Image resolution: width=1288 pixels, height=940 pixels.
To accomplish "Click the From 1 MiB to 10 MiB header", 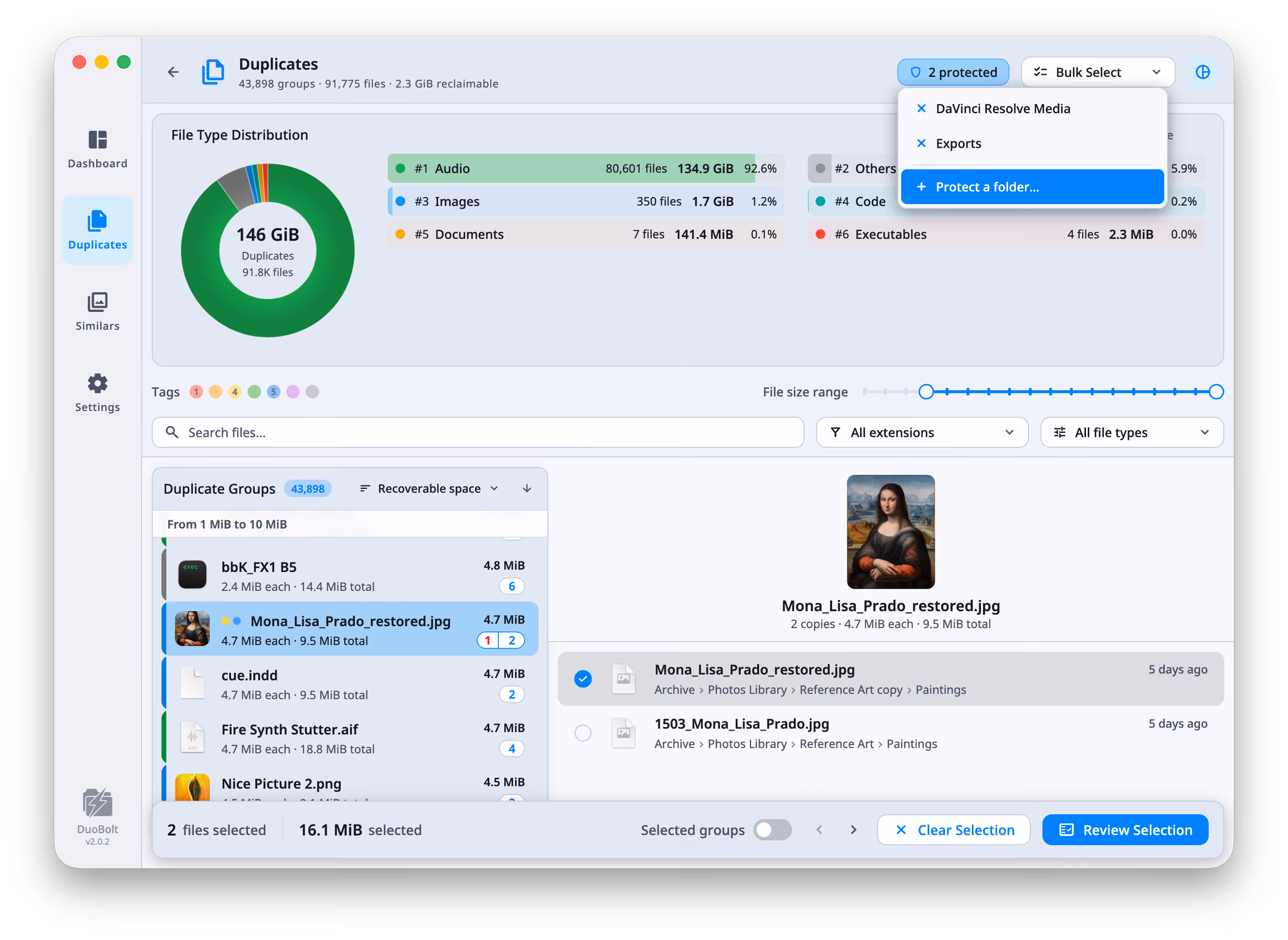I will (351, 524).
